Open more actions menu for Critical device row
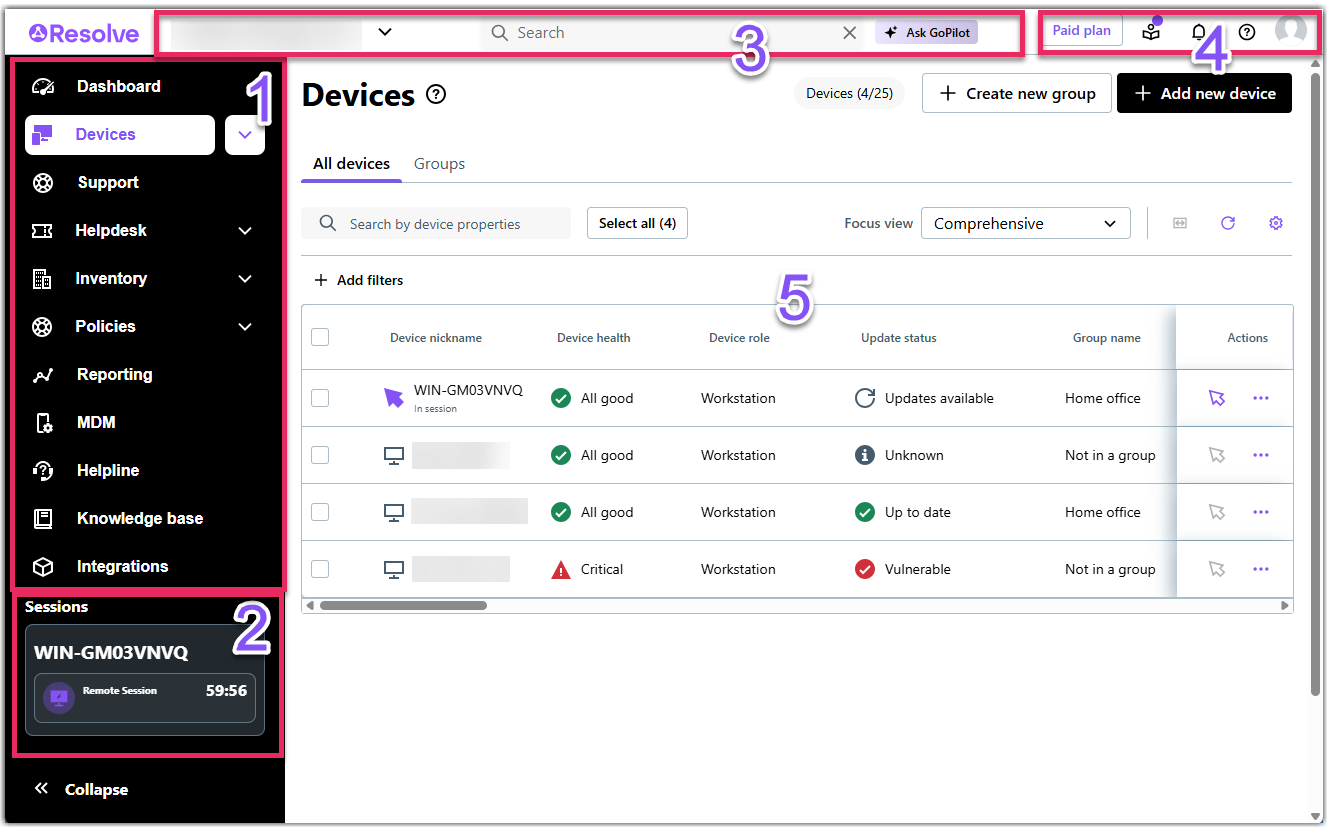 1261,569
